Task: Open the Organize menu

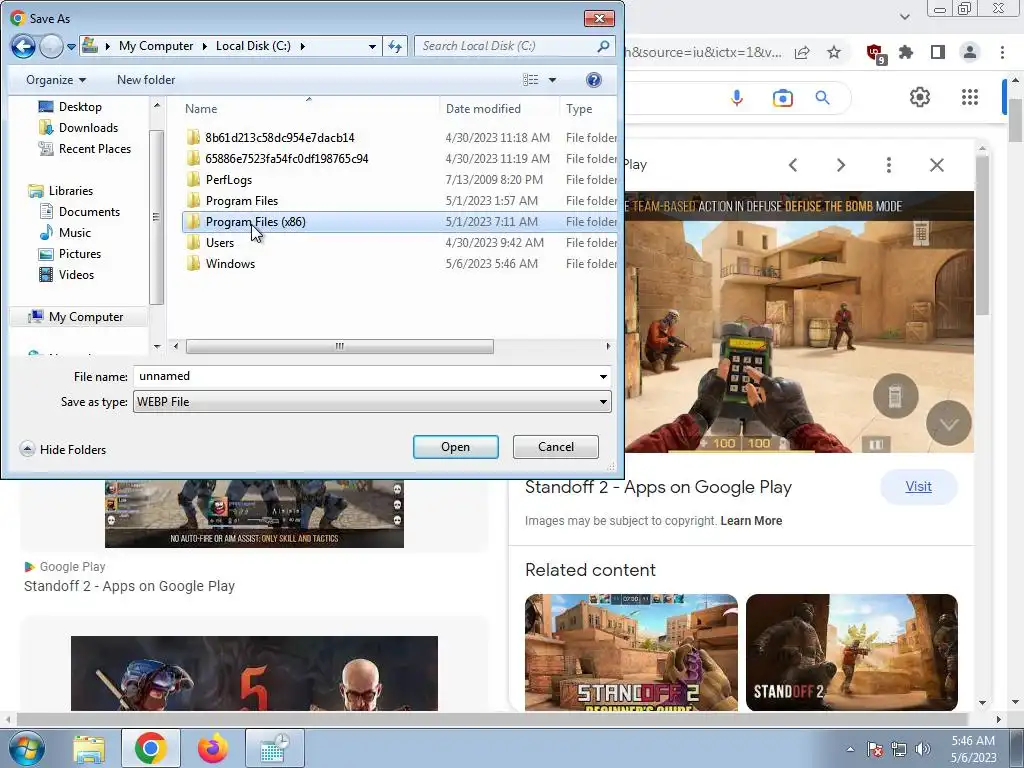Action: tap(56, 80)
